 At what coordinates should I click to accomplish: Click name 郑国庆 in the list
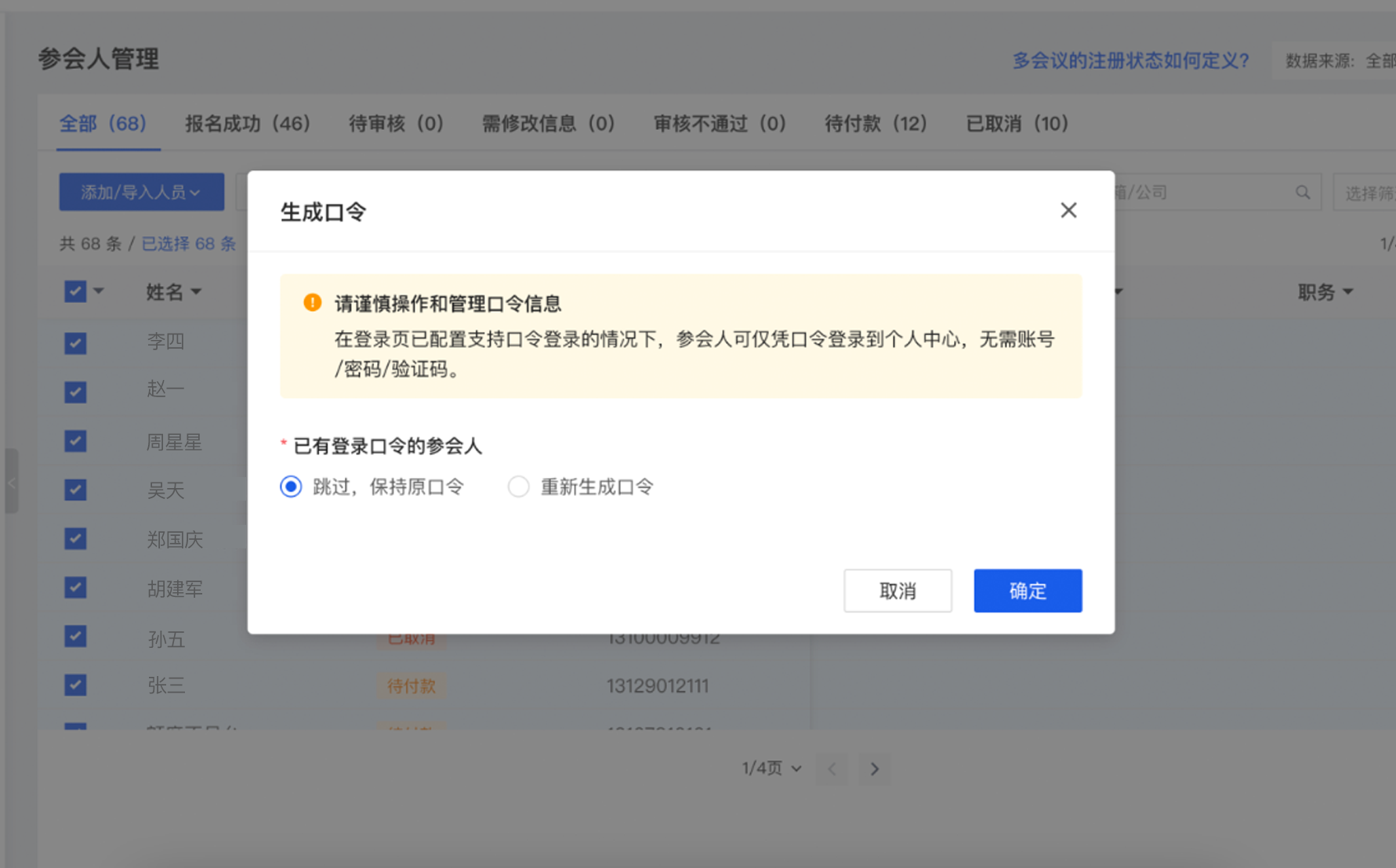[175, 540]
